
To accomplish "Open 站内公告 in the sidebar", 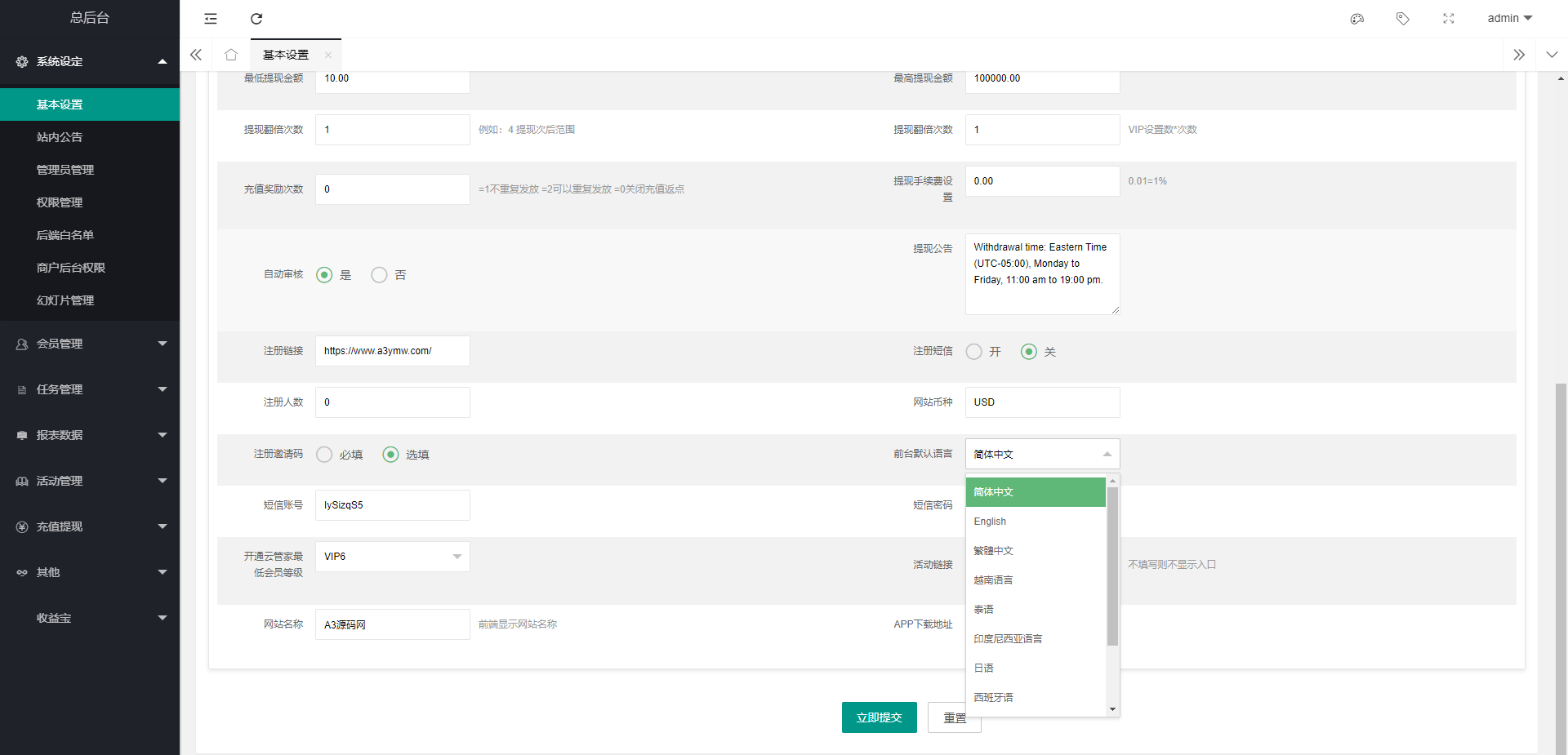I will click(90, 137).
